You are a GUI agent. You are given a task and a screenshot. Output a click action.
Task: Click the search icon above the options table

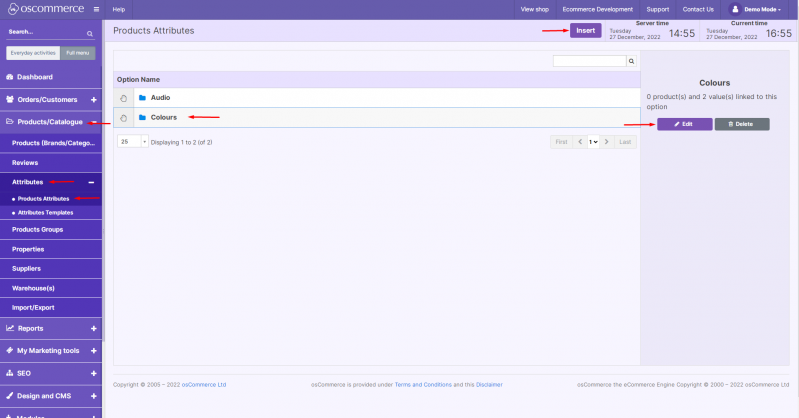point(631,61)
